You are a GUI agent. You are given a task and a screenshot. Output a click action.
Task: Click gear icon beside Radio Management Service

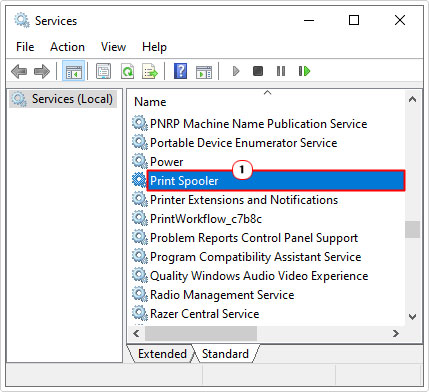139,294
